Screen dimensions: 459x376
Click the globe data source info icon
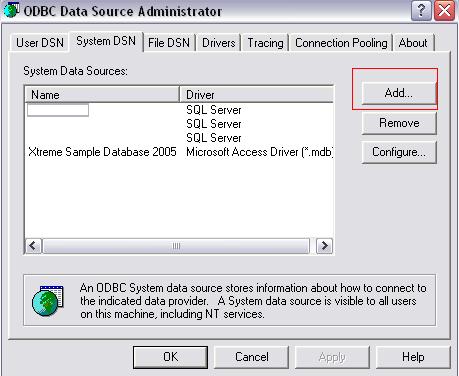[48, 301]
